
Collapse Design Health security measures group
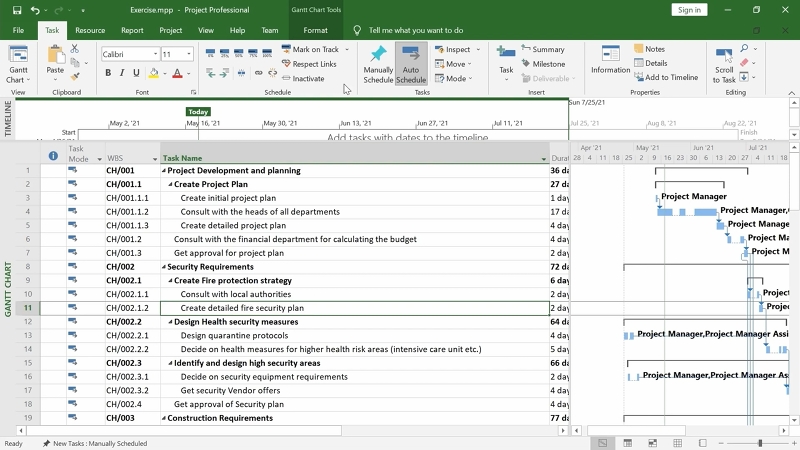coord(170,322)
